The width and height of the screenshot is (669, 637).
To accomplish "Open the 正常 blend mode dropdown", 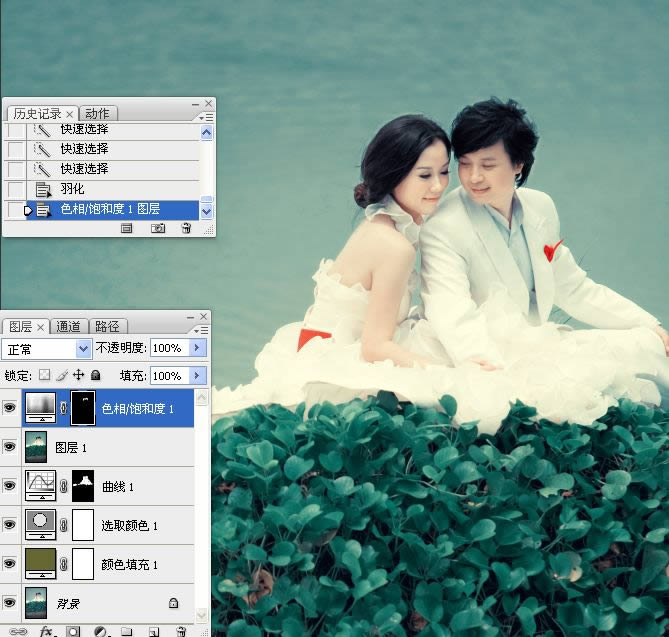I will [x=47, y=348].
